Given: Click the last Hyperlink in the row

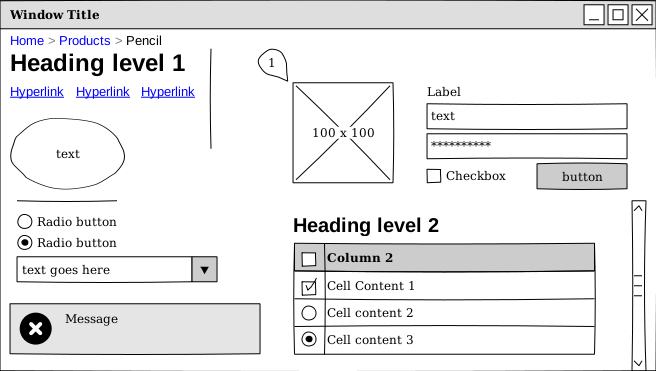Looking at the screenshot, I should (168, 92).
